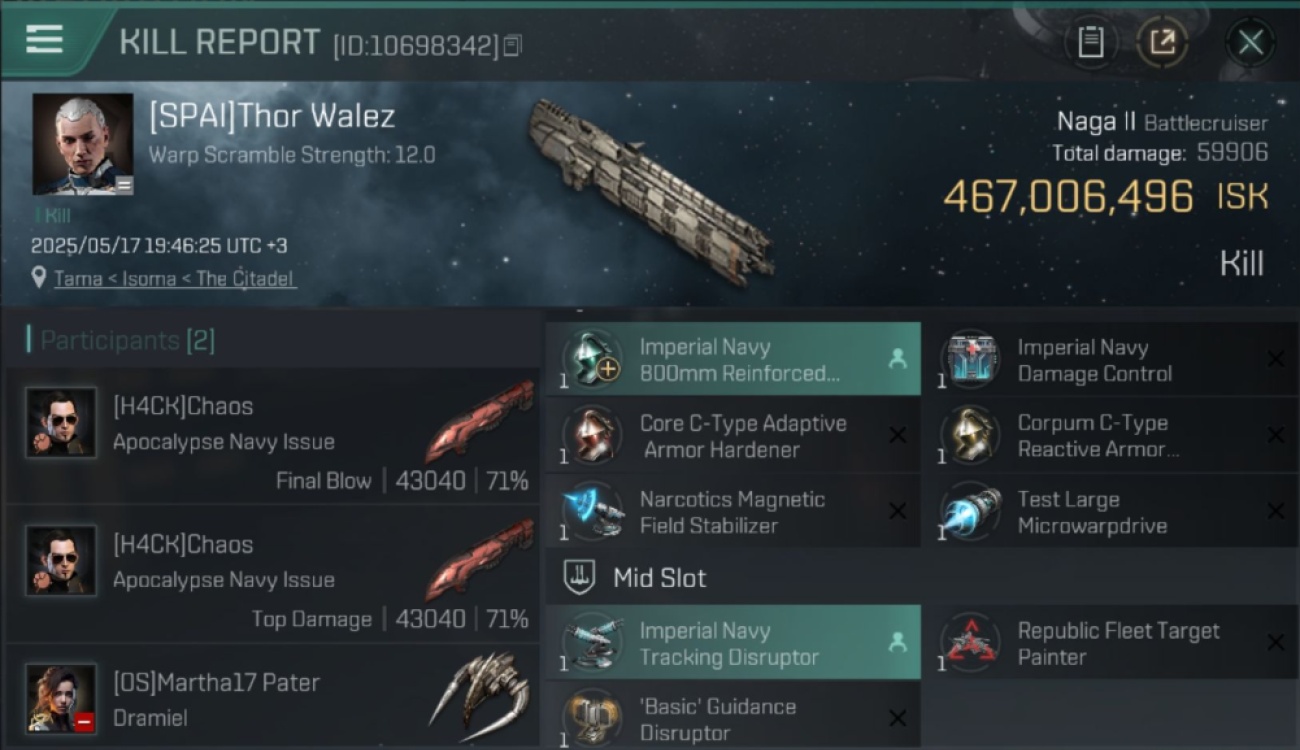This screenshot has width=1300, height=750.
Task: Select Narcotics Magnetic Field Stabilizer icon
Action: [x=592, y=512]
